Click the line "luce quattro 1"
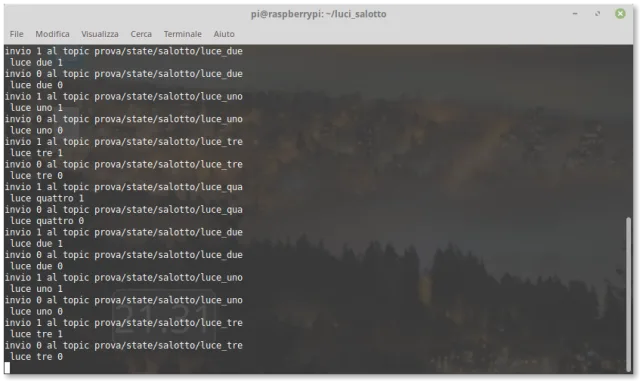Image resolution: width=640 pixels, height=381 pixels. pos(47,198)
